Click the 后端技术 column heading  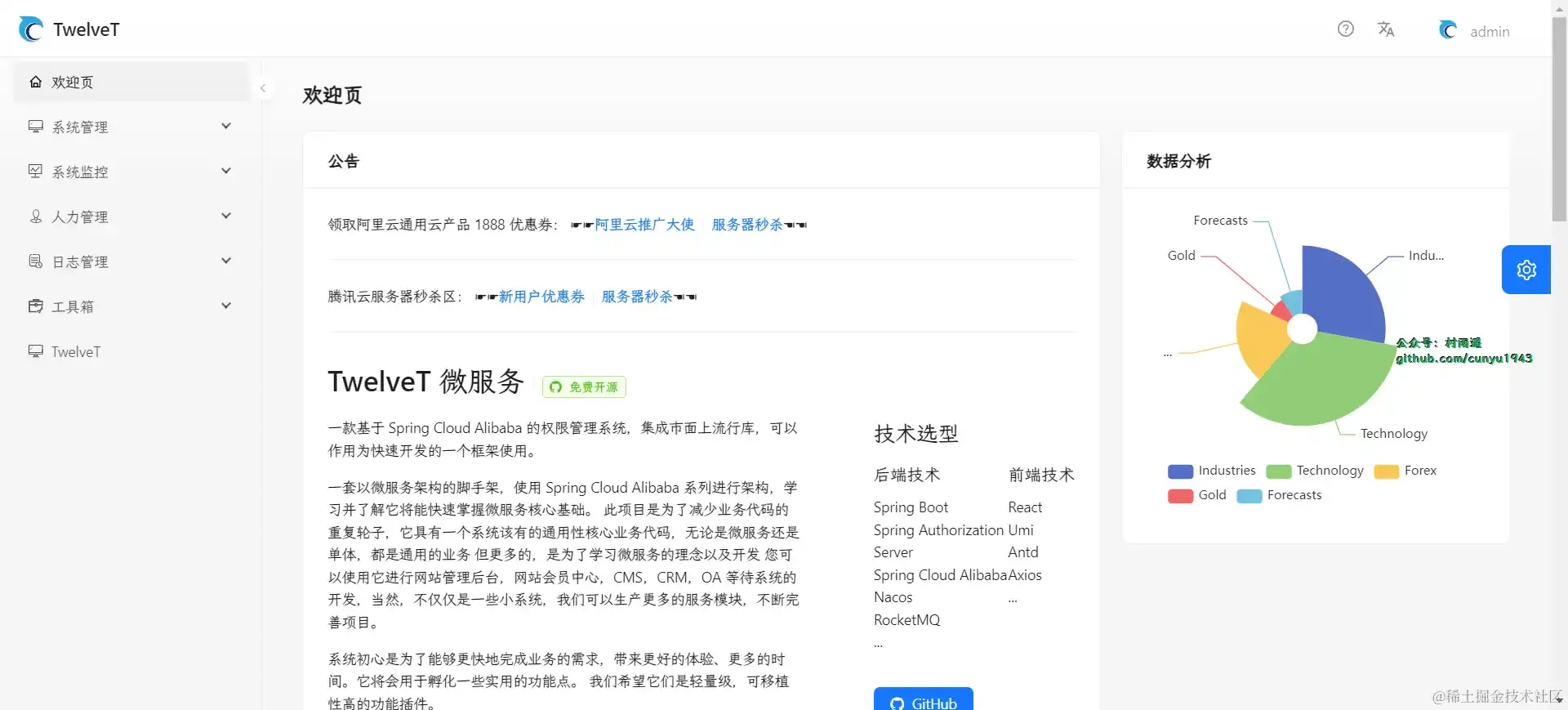(906, 475)
